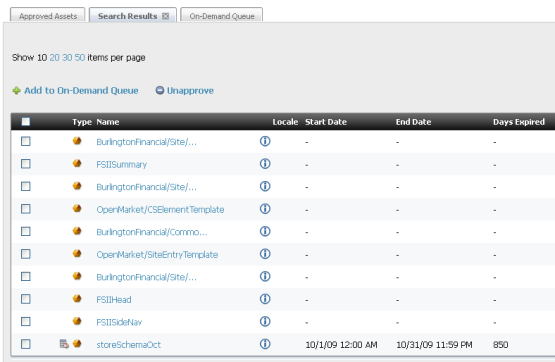
Task: Click the date-based calendar icon on storeSchemaOct row
Action: point(64,344)
